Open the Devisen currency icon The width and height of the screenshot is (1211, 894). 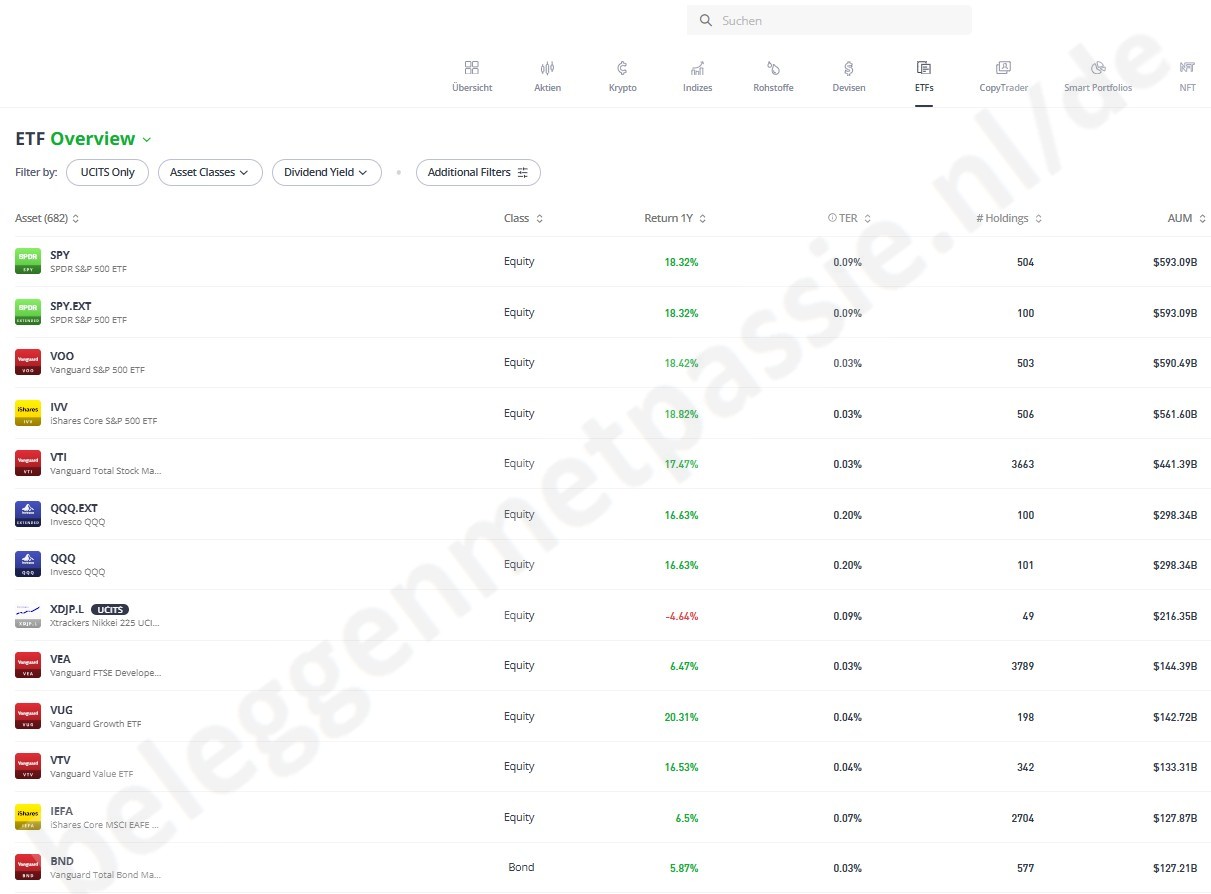click(x=849, y=68)
